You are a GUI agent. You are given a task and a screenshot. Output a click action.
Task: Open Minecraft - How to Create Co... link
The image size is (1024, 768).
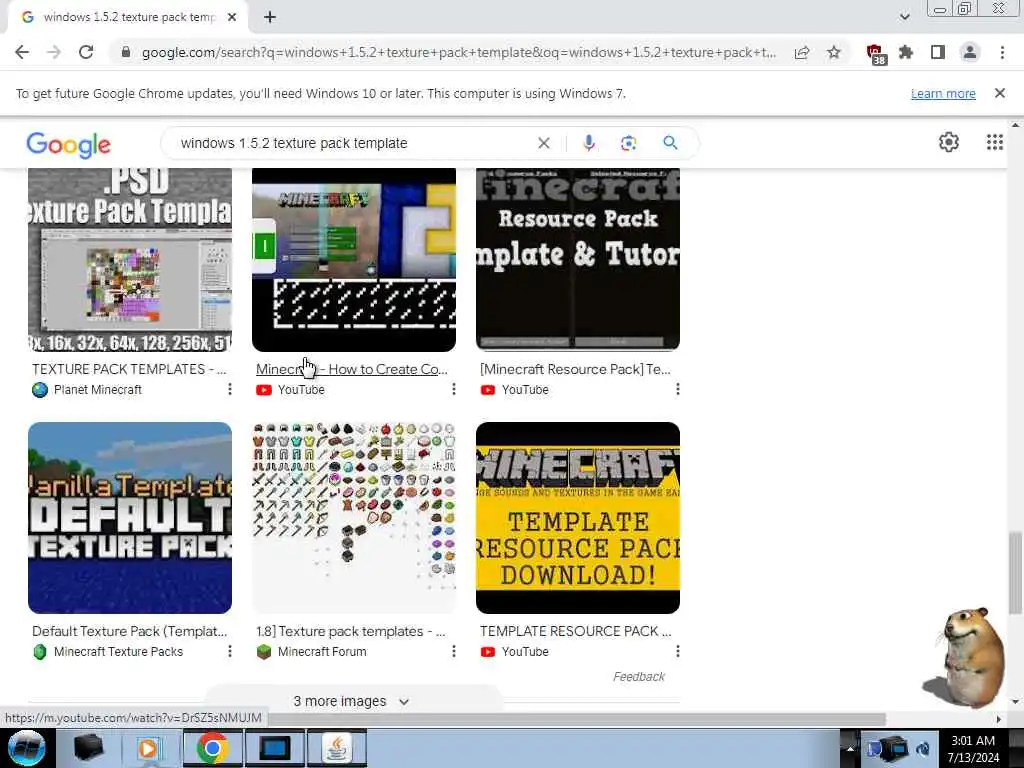pyautogui.click(x=352, y=369)
